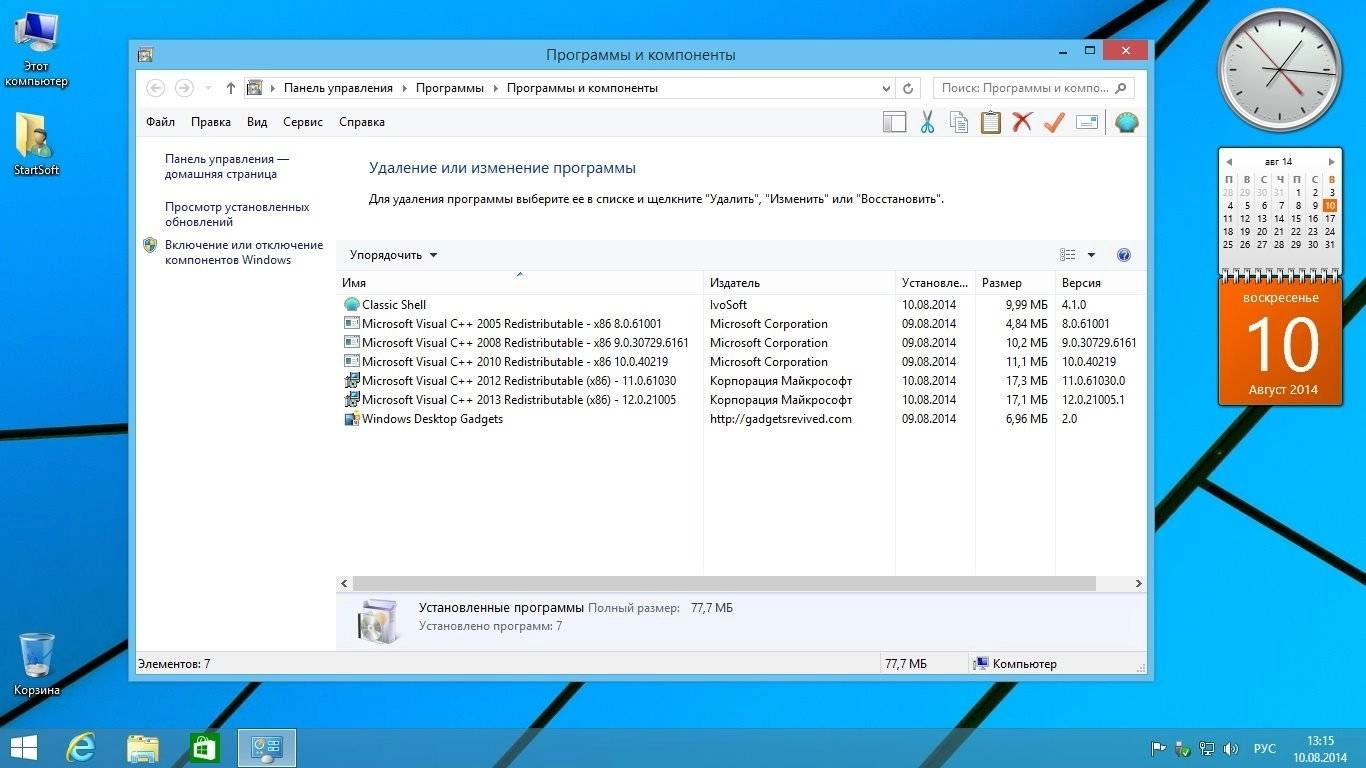Open recent locations dropdown arrow
Screen dimensions: 1366x768
(207, 88)
